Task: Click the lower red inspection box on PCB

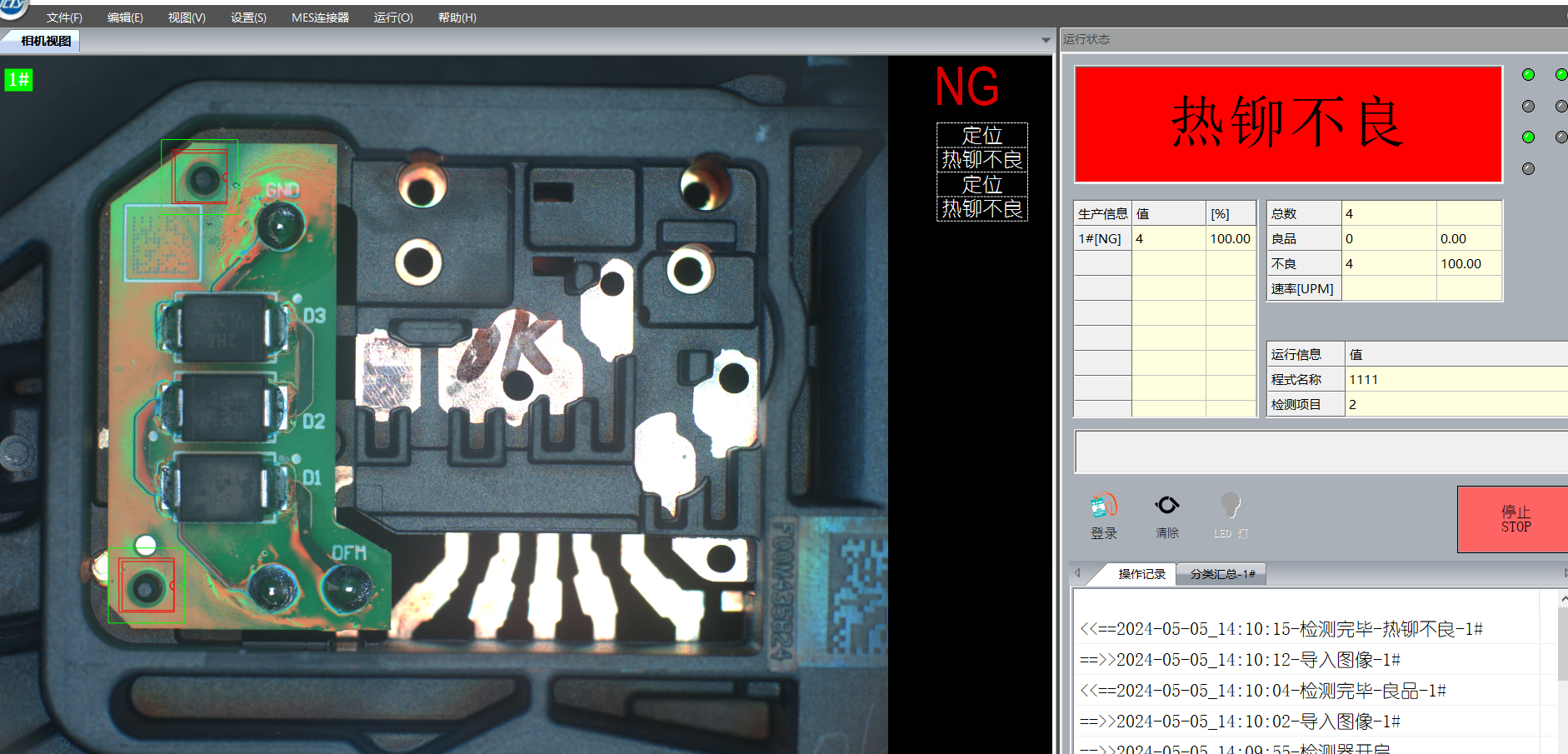Action: 147,585
